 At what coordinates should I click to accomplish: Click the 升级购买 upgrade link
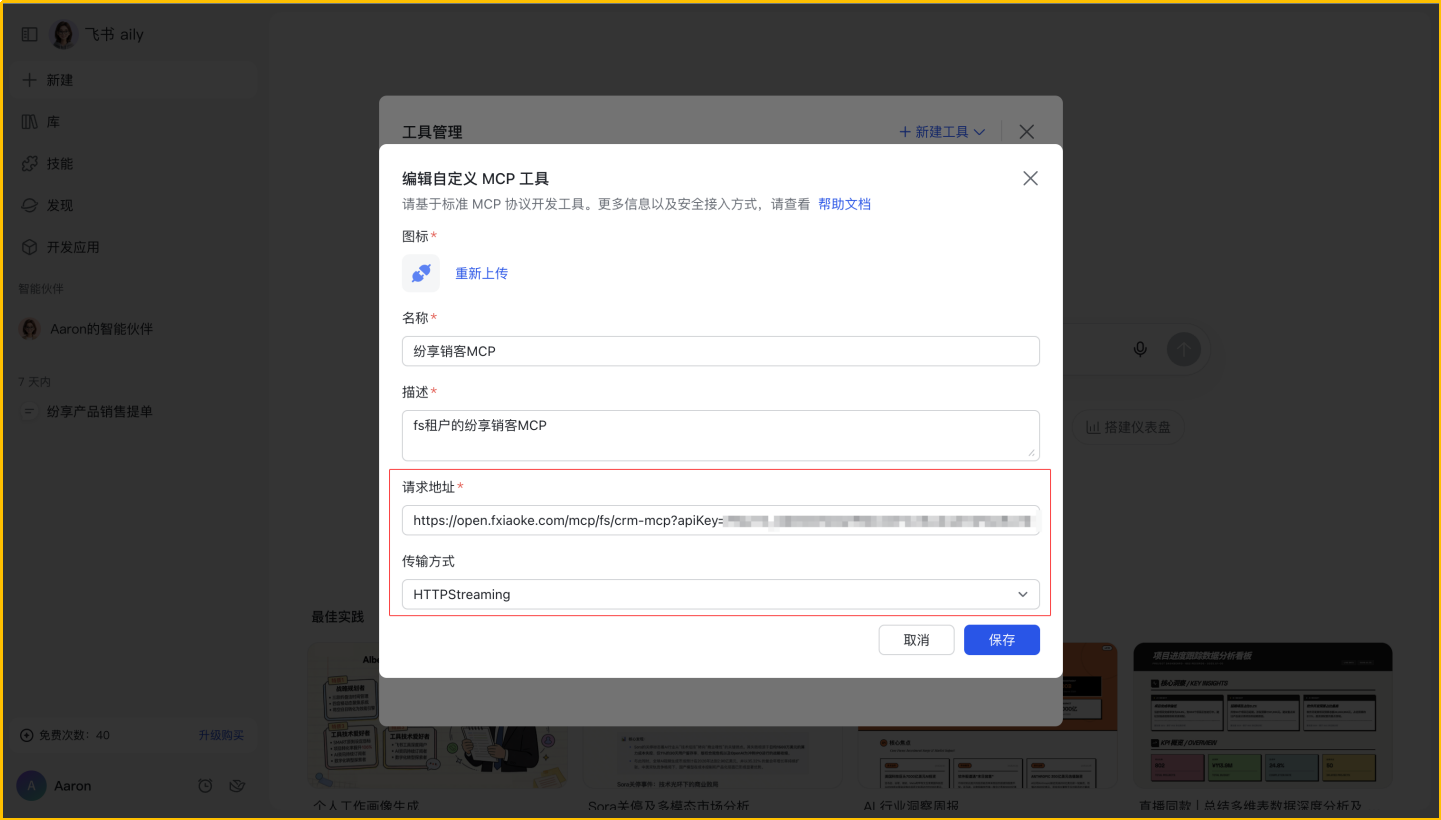point(221,735)
